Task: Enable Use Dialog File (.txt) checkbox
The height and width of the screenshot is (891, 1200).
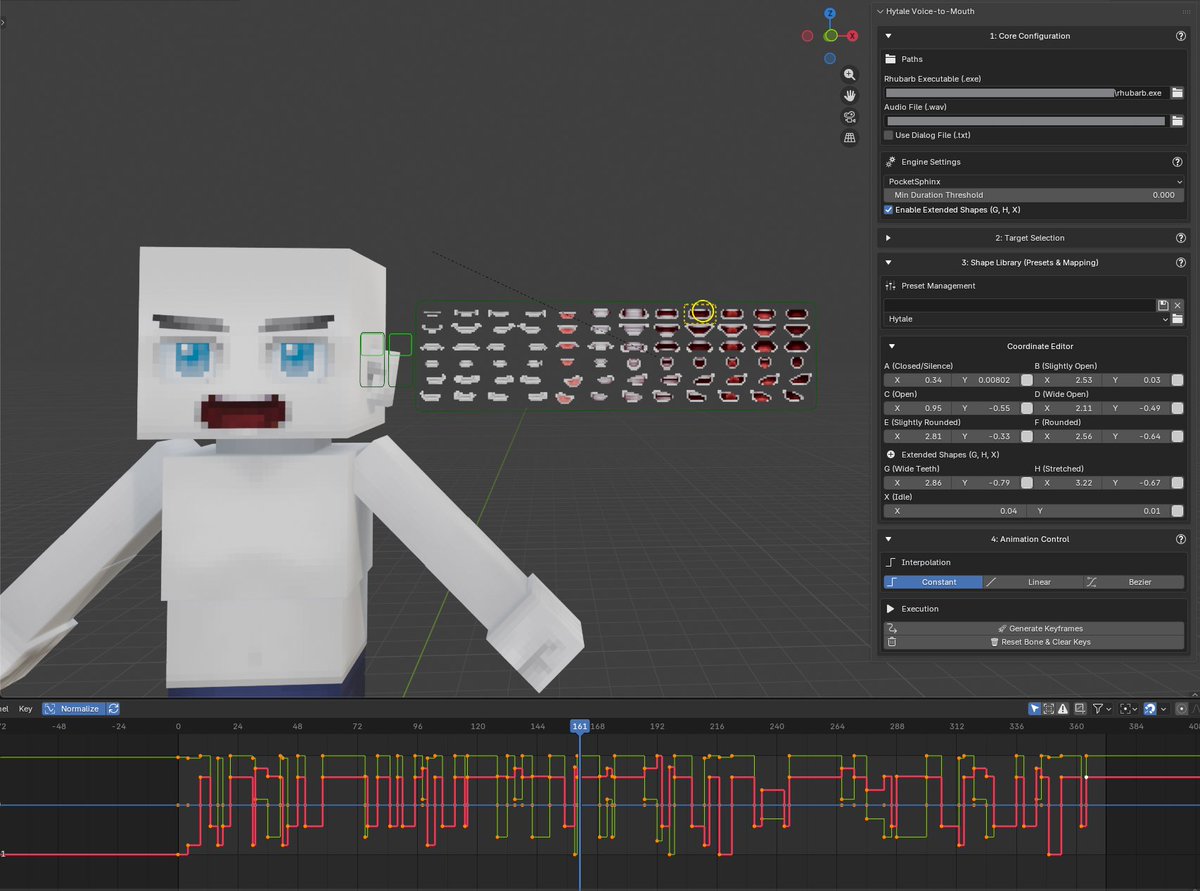Action: pyautogui.click(x=889, y=135)
